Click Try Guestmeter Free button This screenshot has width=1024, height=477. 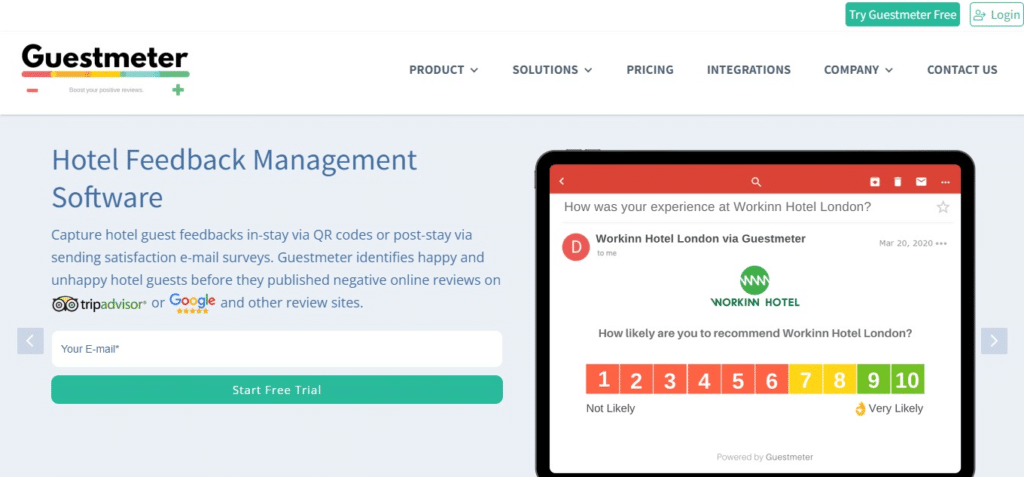tap(903, 14)
